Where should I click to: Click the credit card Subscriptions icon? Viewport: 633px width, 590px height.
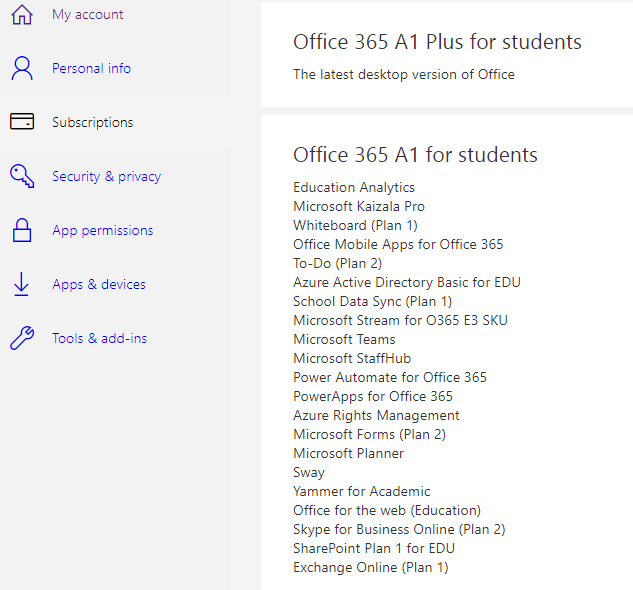[x=22, y=122]
